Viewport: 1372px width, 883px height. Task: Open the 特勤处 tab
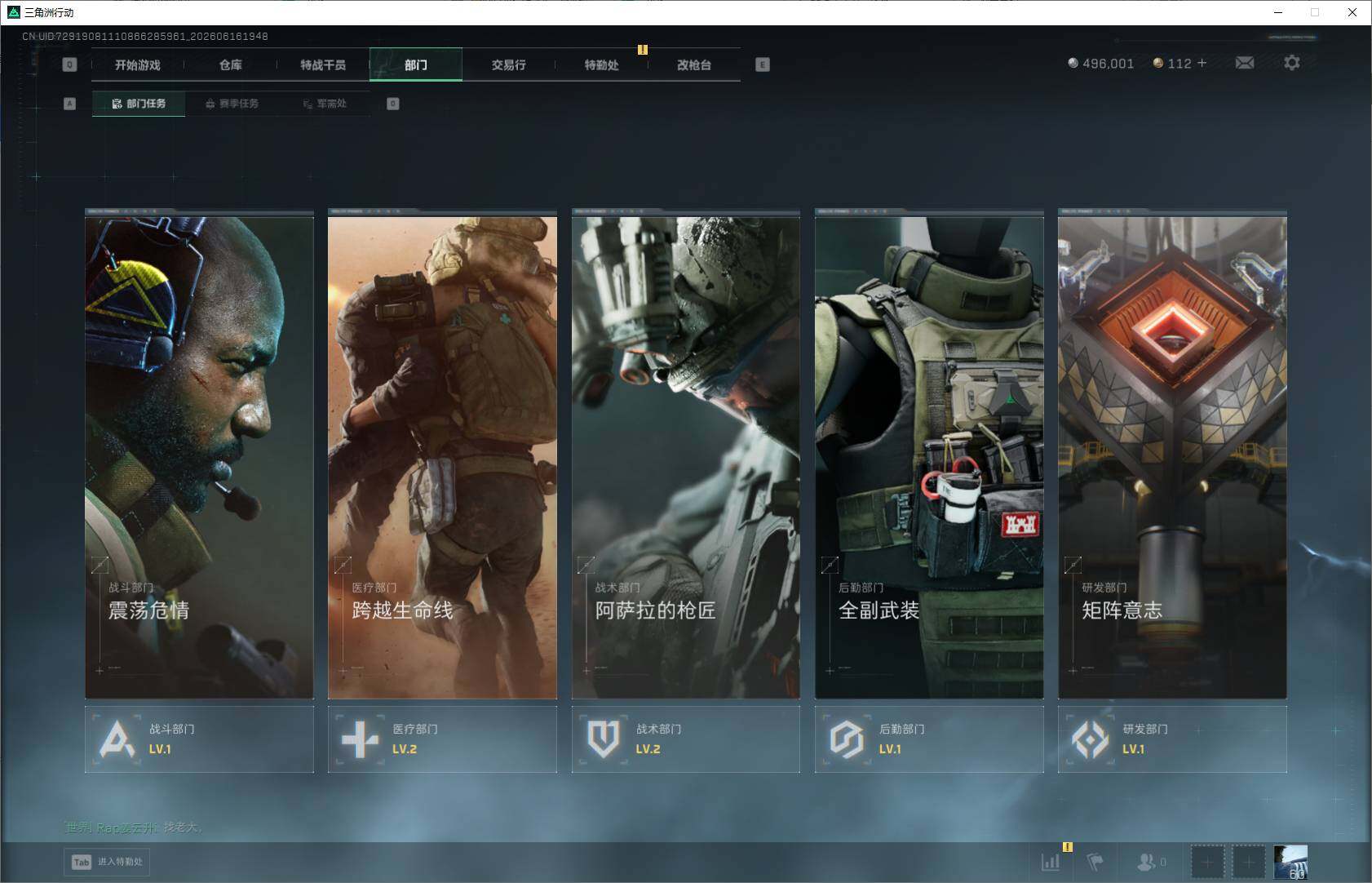[x=601, y=64]
